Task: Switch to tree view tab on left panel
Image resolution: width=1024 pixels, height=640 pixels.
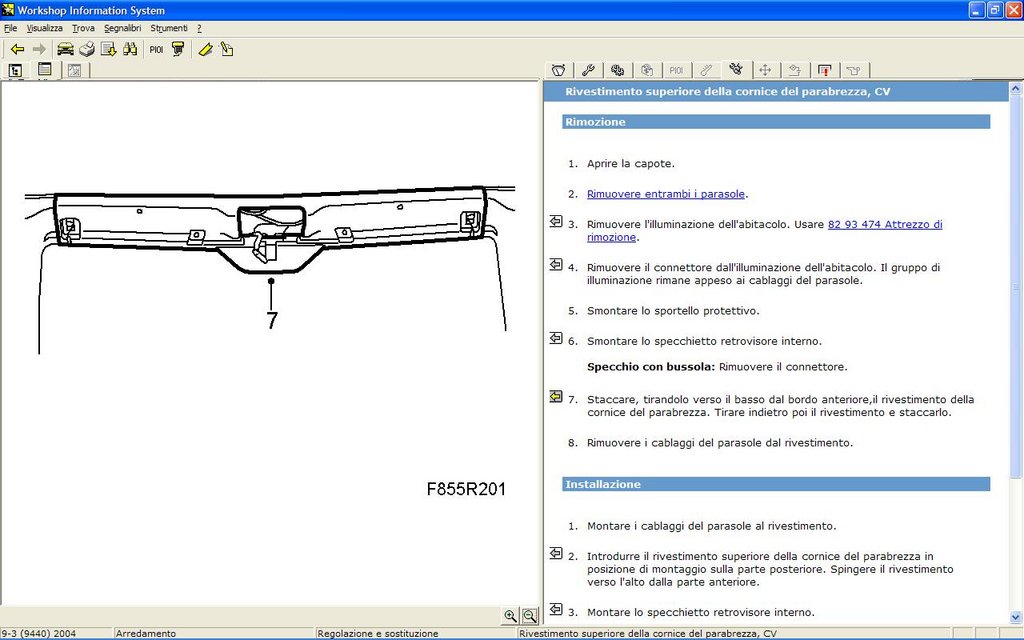Action: (16, 70)
